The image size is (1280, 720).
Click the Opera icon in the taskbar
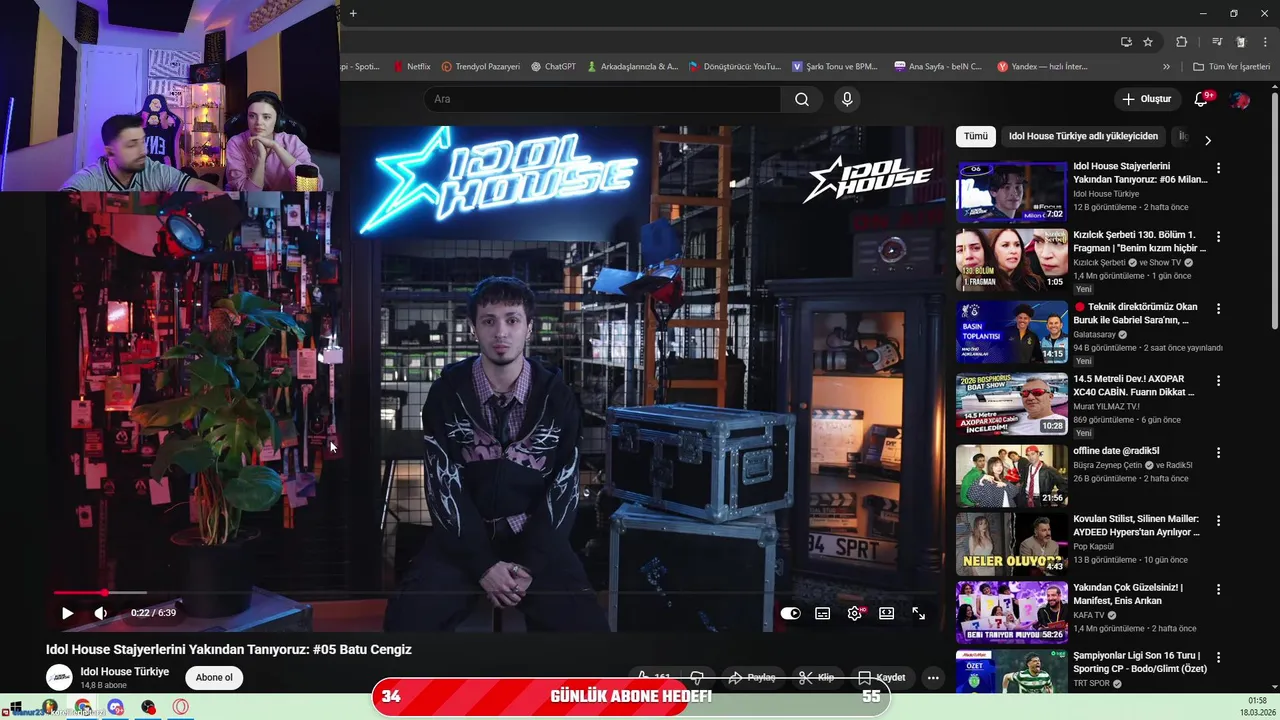click(x=181, y=707)
